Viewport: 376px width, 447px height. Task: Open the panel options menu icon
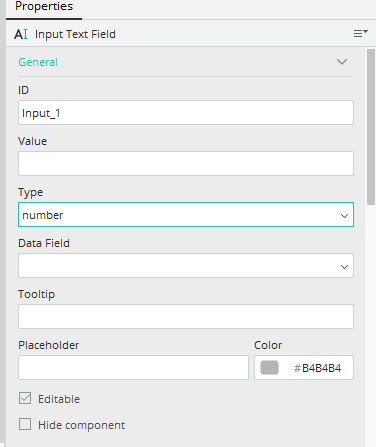(361, 33)
